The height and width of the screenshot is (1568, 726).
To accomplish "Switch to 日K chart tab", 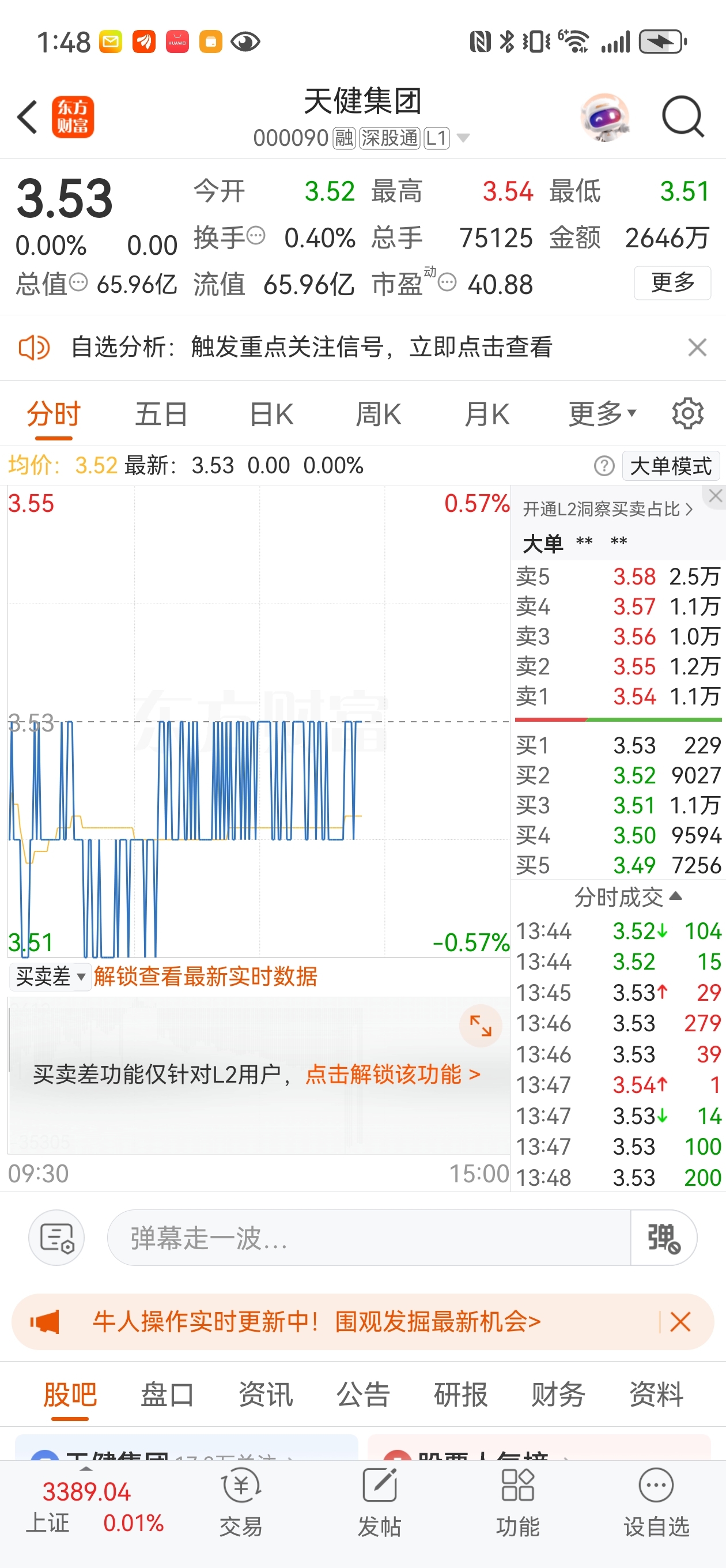I will tap(271, 415).
